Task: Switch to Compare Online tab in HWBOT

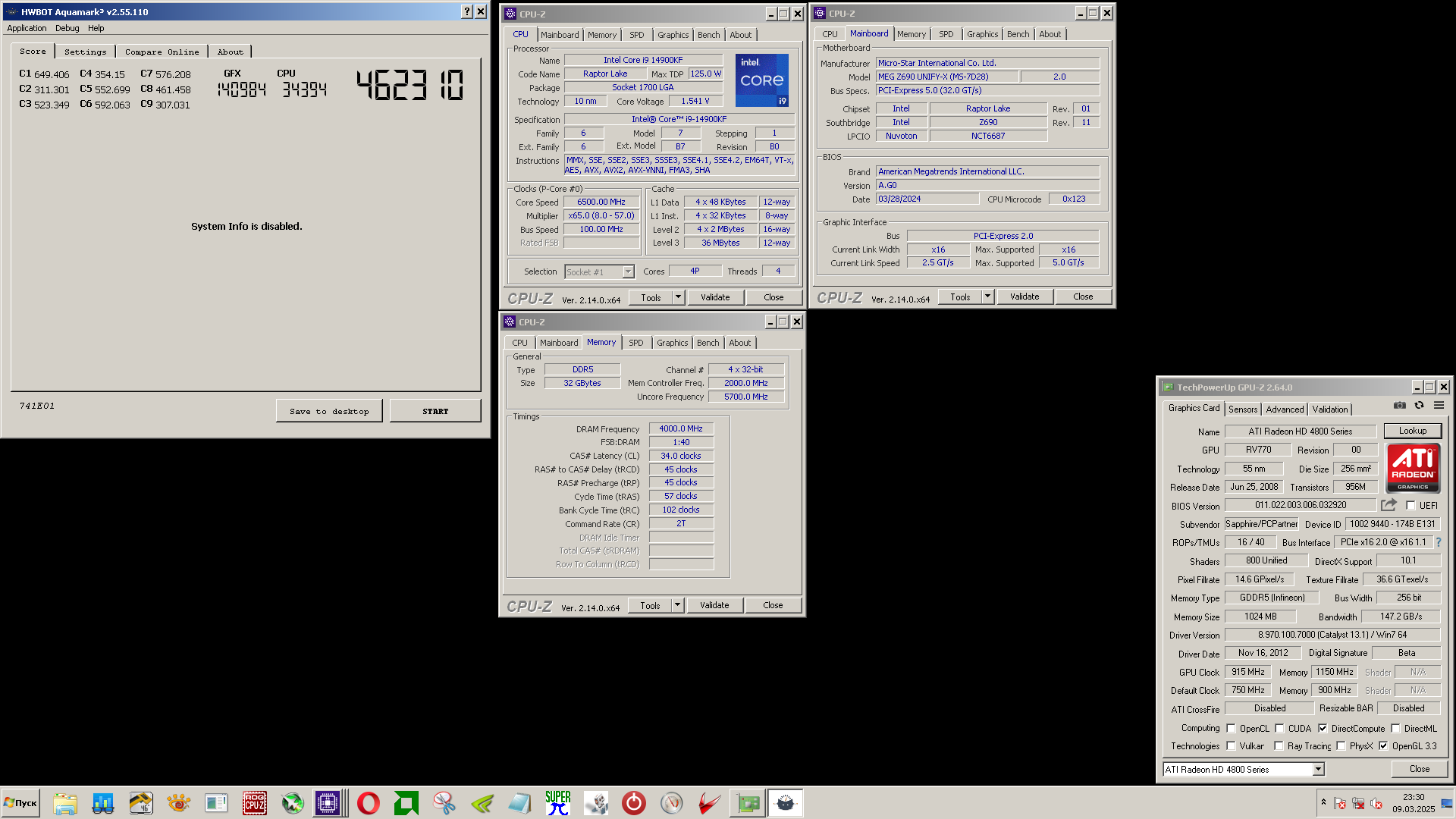Action: point(162,52)
